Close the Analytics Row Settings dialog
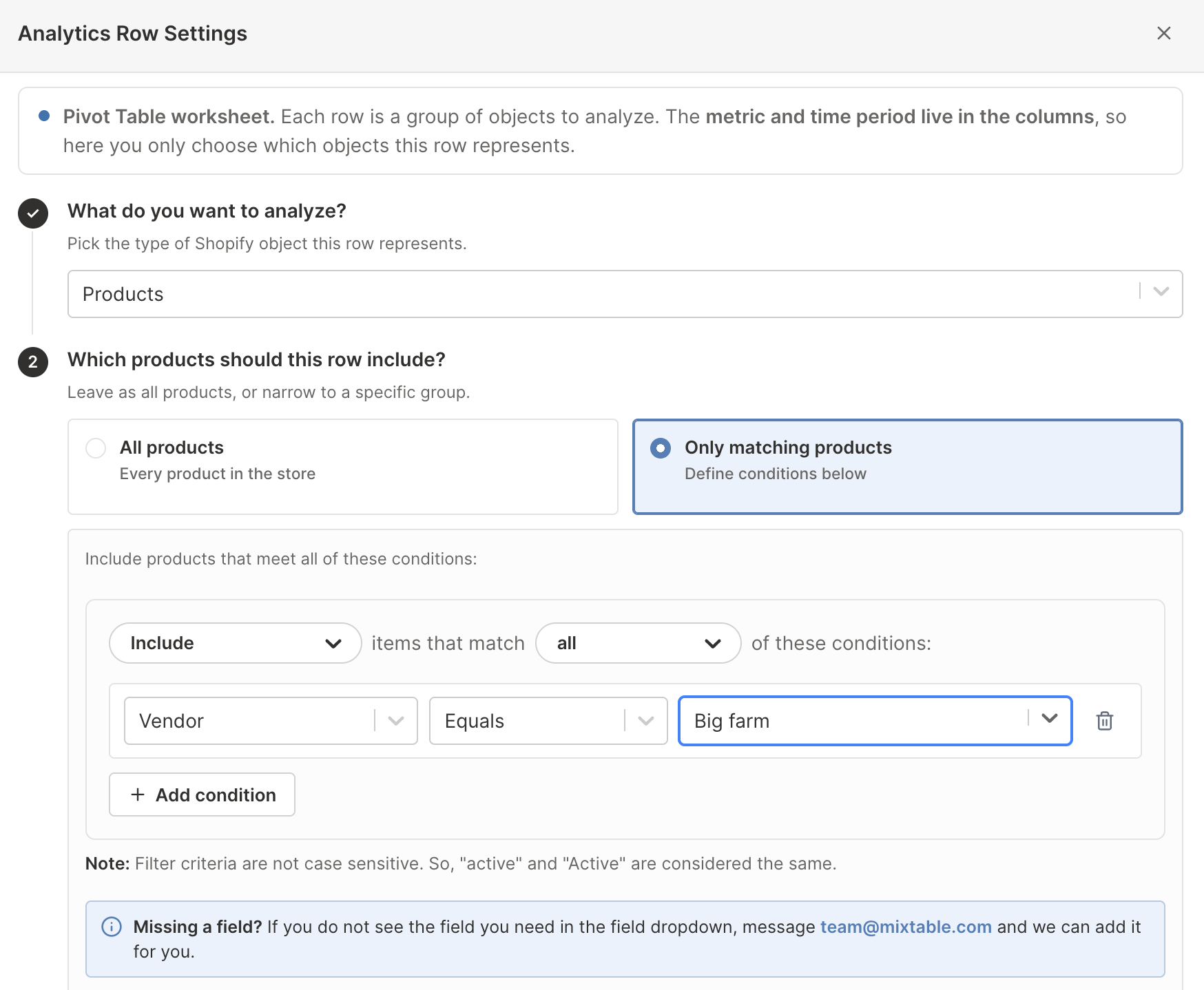This screenshot has width=1204, height=990. click(x=1163, y=33)
